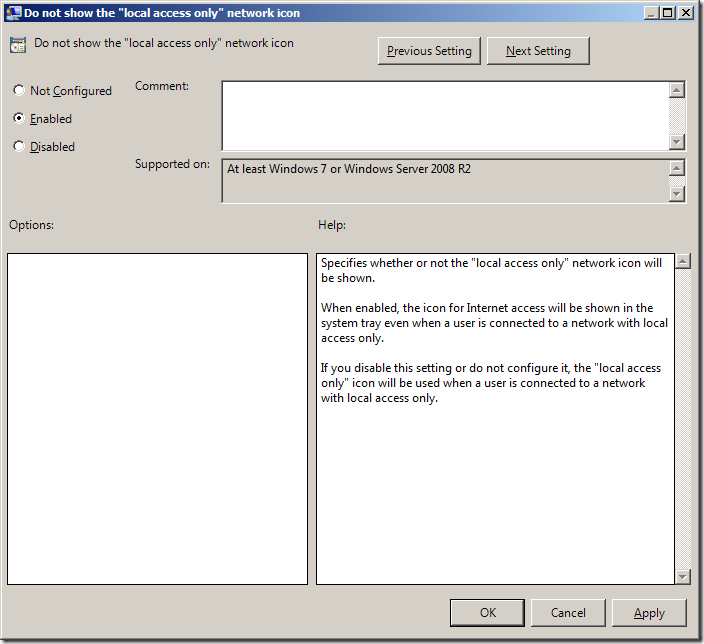Go to Previous Setting
Viewport: 704px width, 644px height.
click(x=430, y=51)
